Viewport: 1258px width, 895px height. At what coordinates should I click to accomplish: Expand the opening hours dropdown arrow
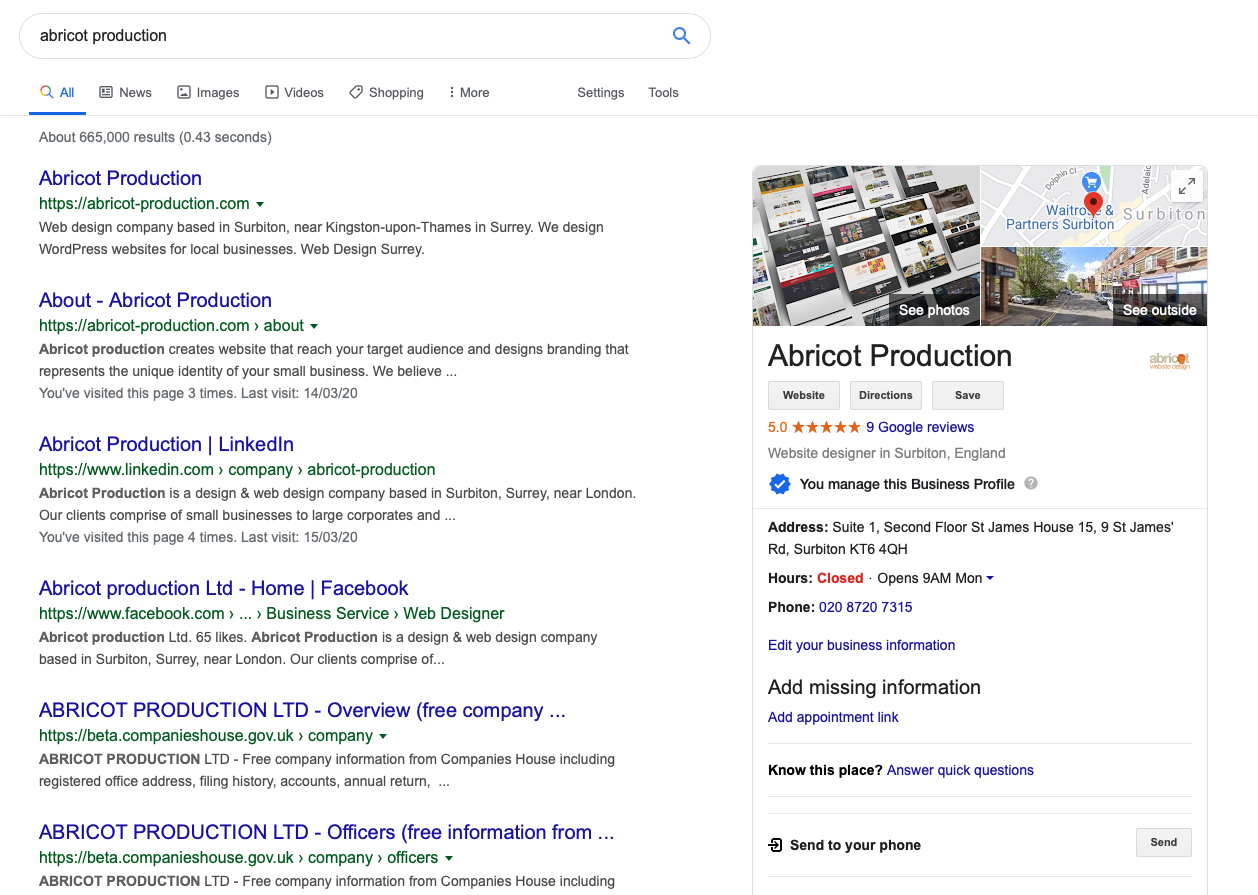click(x=990, y=579)
